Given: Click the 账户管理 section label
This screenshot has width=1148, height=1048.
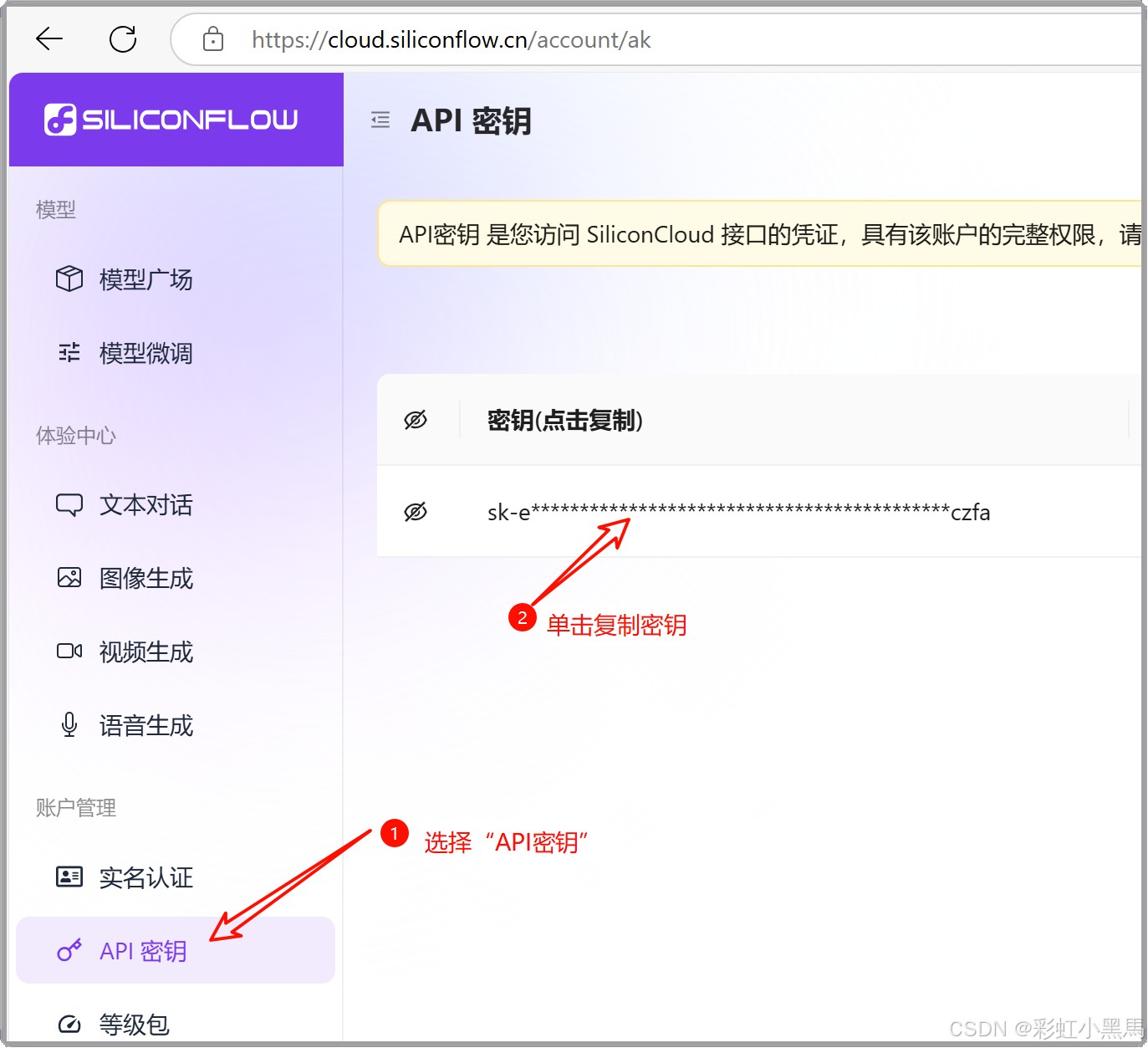Looking at the screenshot, I should [76, 808].
